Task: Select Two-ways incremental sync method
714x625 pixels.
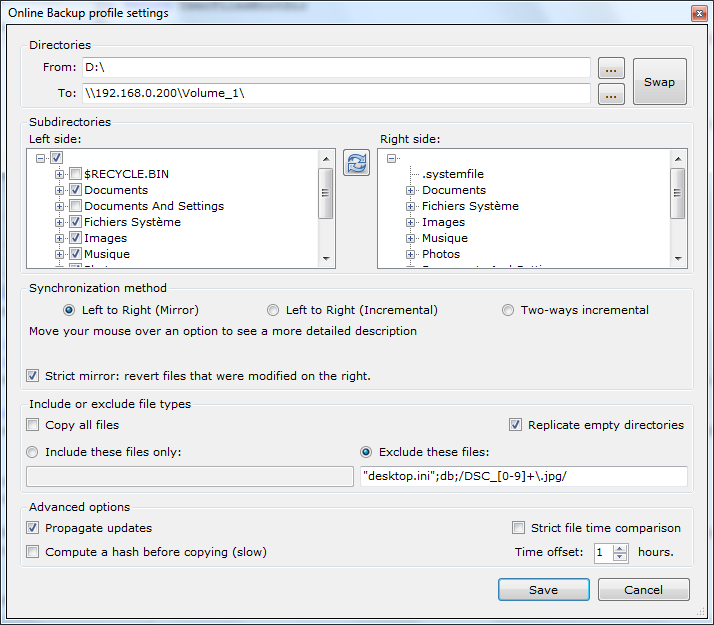Action: pyautogui.click(x=508, y=310)
